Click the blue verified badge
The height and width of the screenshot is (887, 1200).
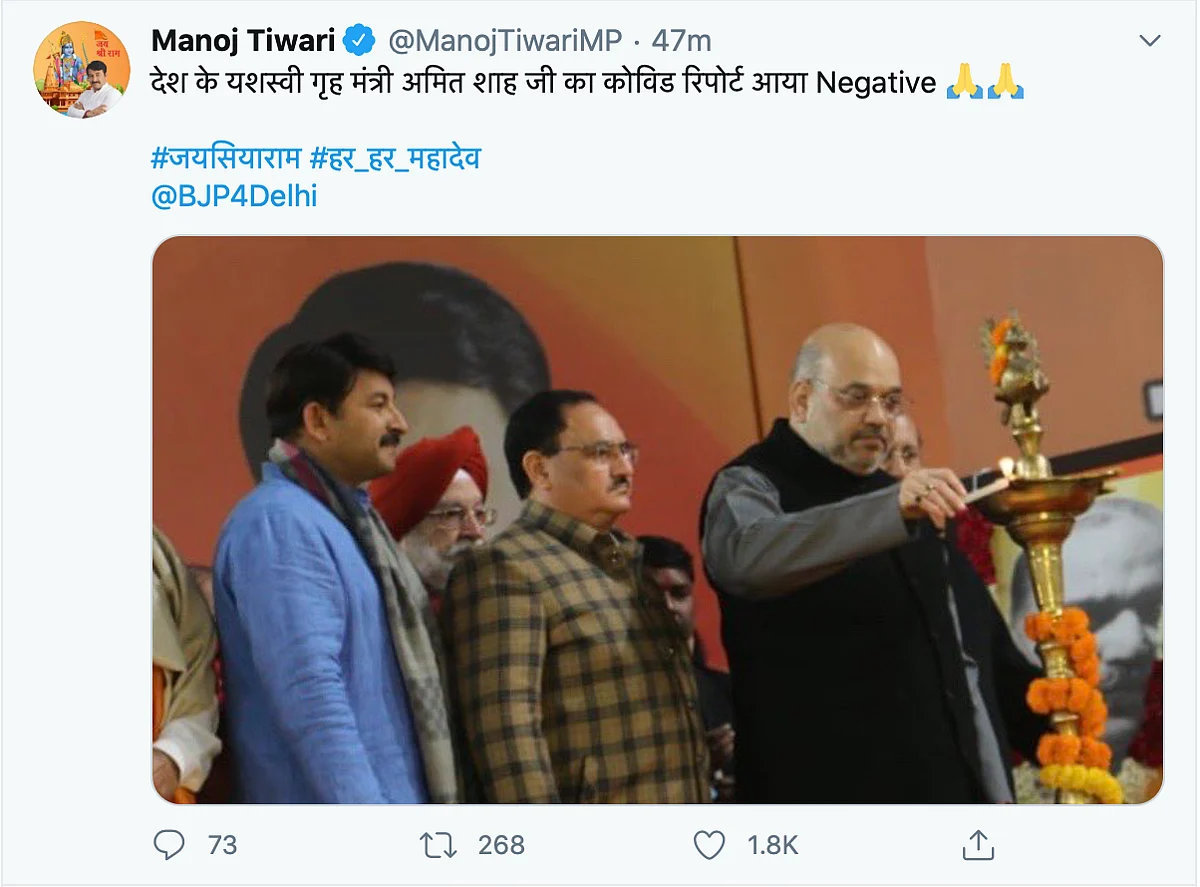point(359,41)
